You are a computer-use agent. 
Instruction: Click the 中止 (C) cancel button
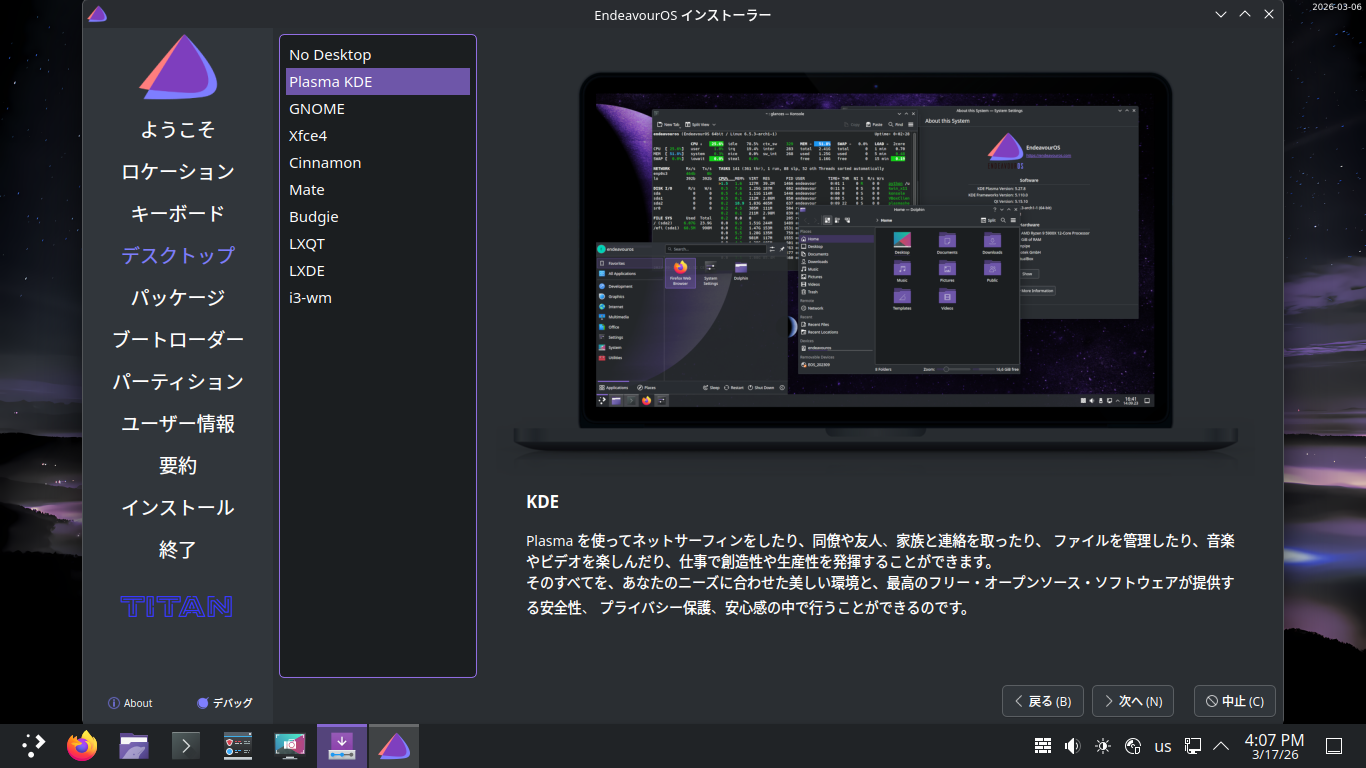(1235, 701)
